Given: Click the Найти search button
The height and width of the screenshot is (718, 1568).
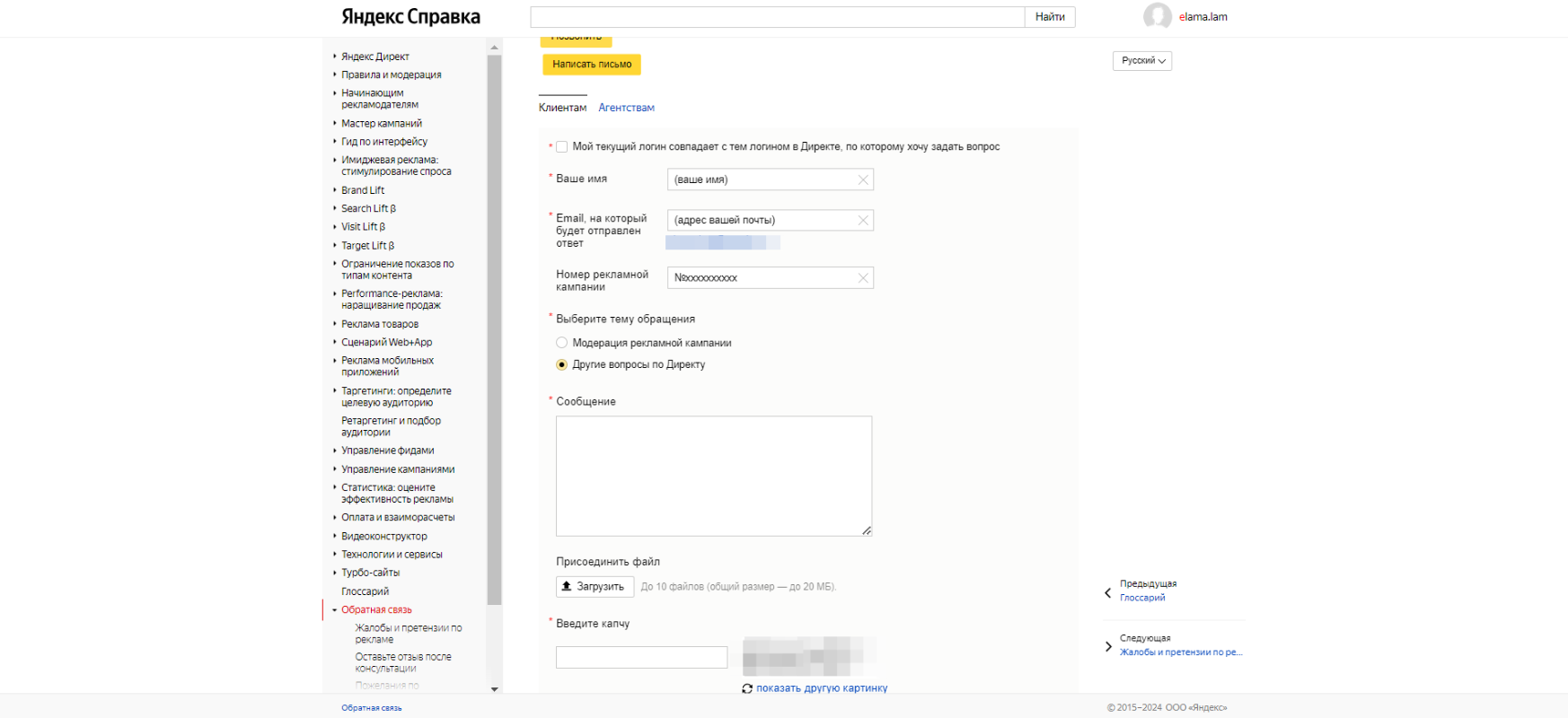Looking at the screenshot, I should (1050, 17).
